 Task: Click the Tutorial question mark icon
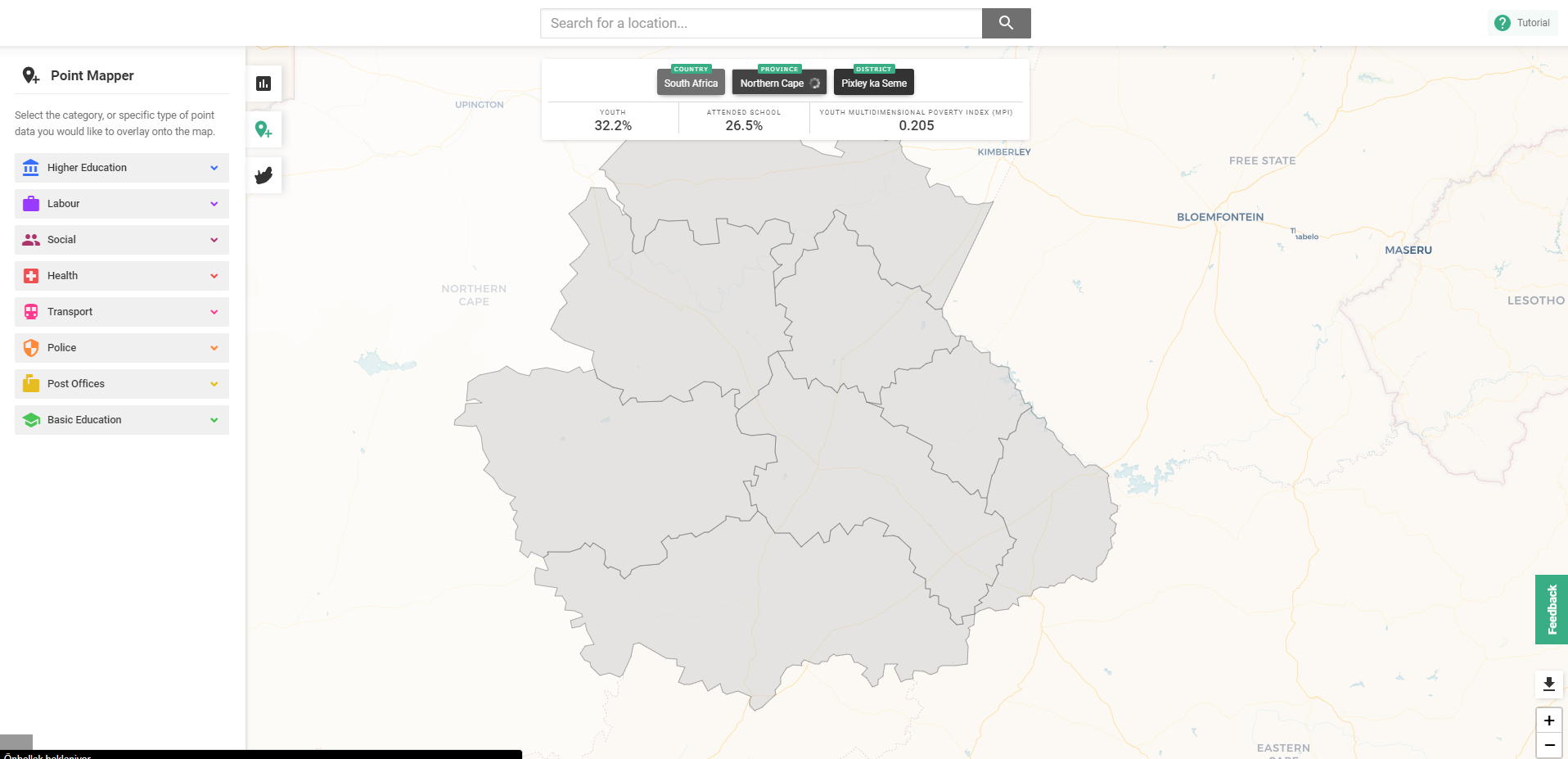1503,22
